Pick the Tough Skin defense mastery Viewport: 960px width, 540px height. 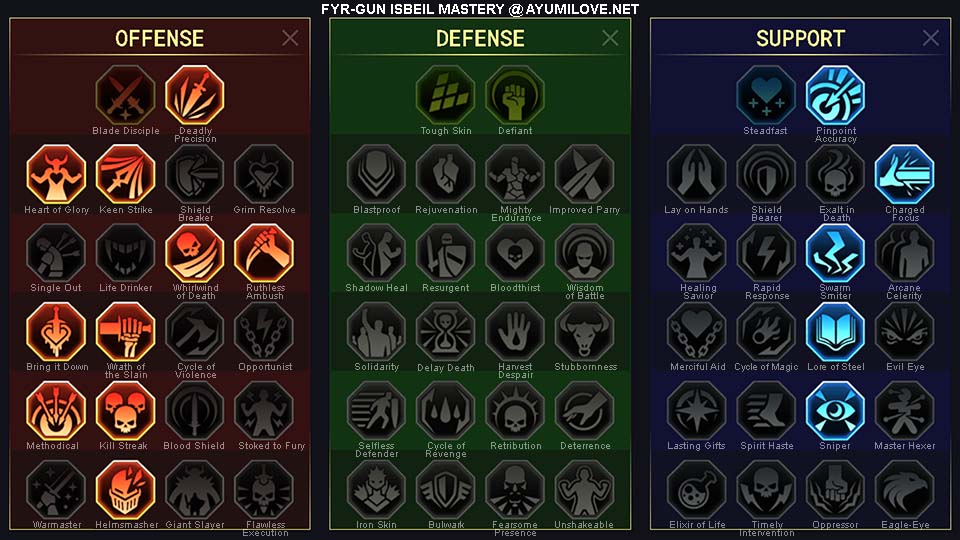(446, 96)
